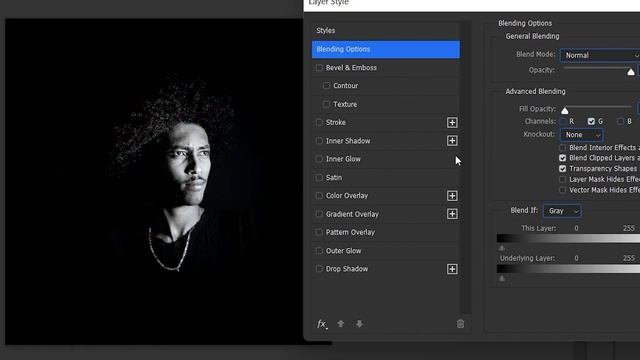
Task: Click This Layer gradient bar
Action: click(568, 238)
